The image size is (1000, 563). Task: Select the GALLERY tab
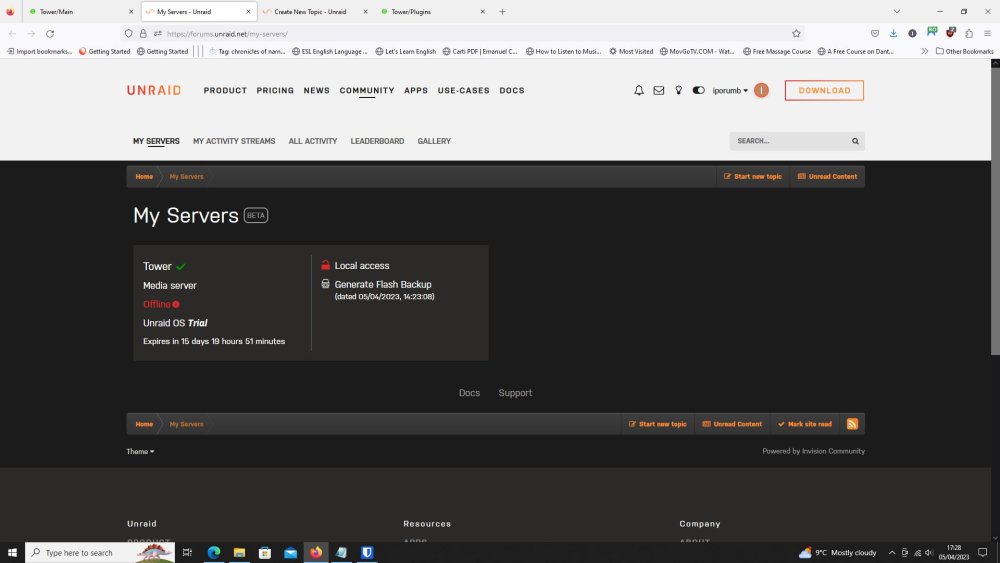tap(434, 141)
